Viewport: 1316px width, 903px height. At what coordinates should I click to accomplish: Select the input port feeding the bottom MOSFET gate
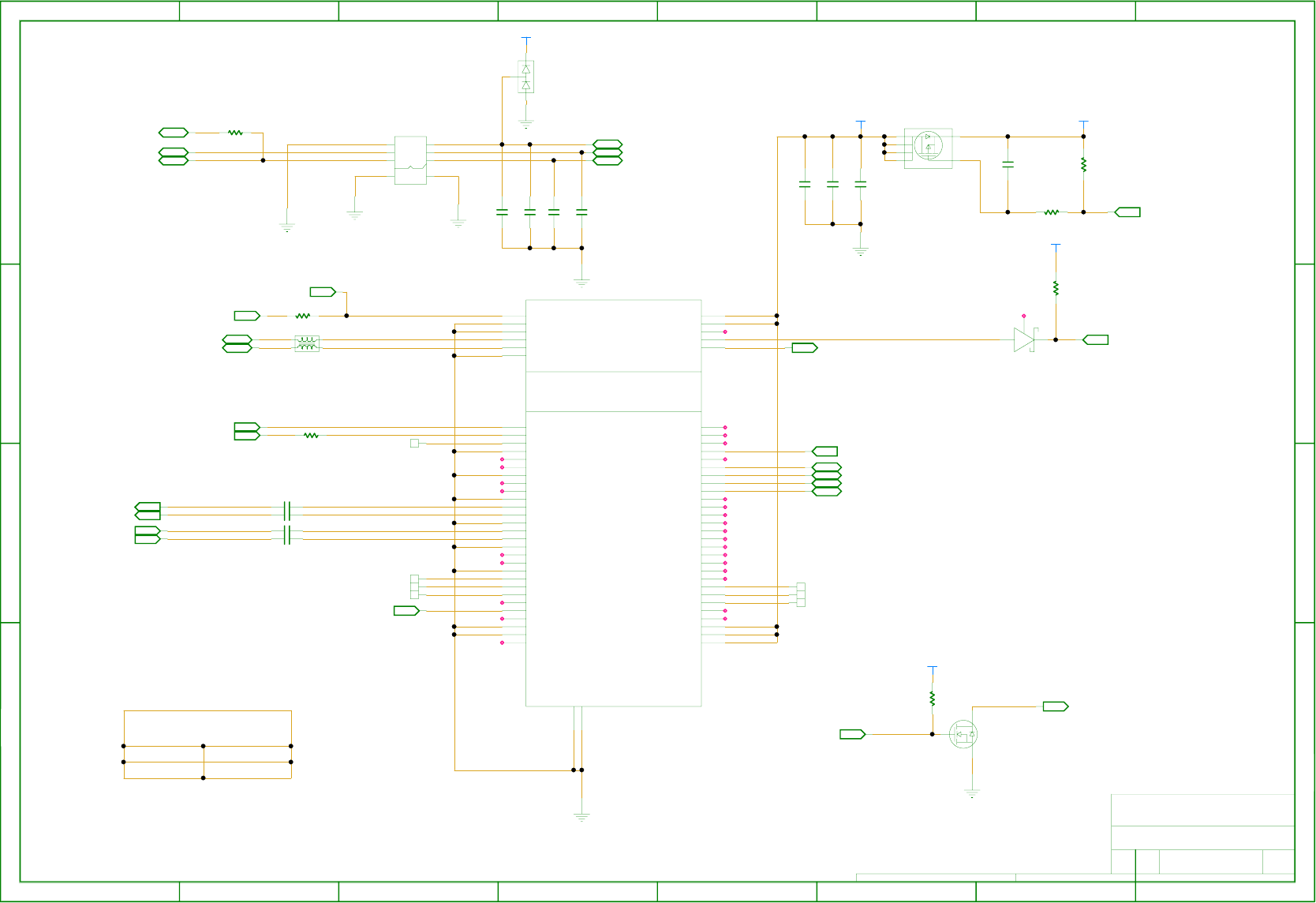(x=853, y=735)
